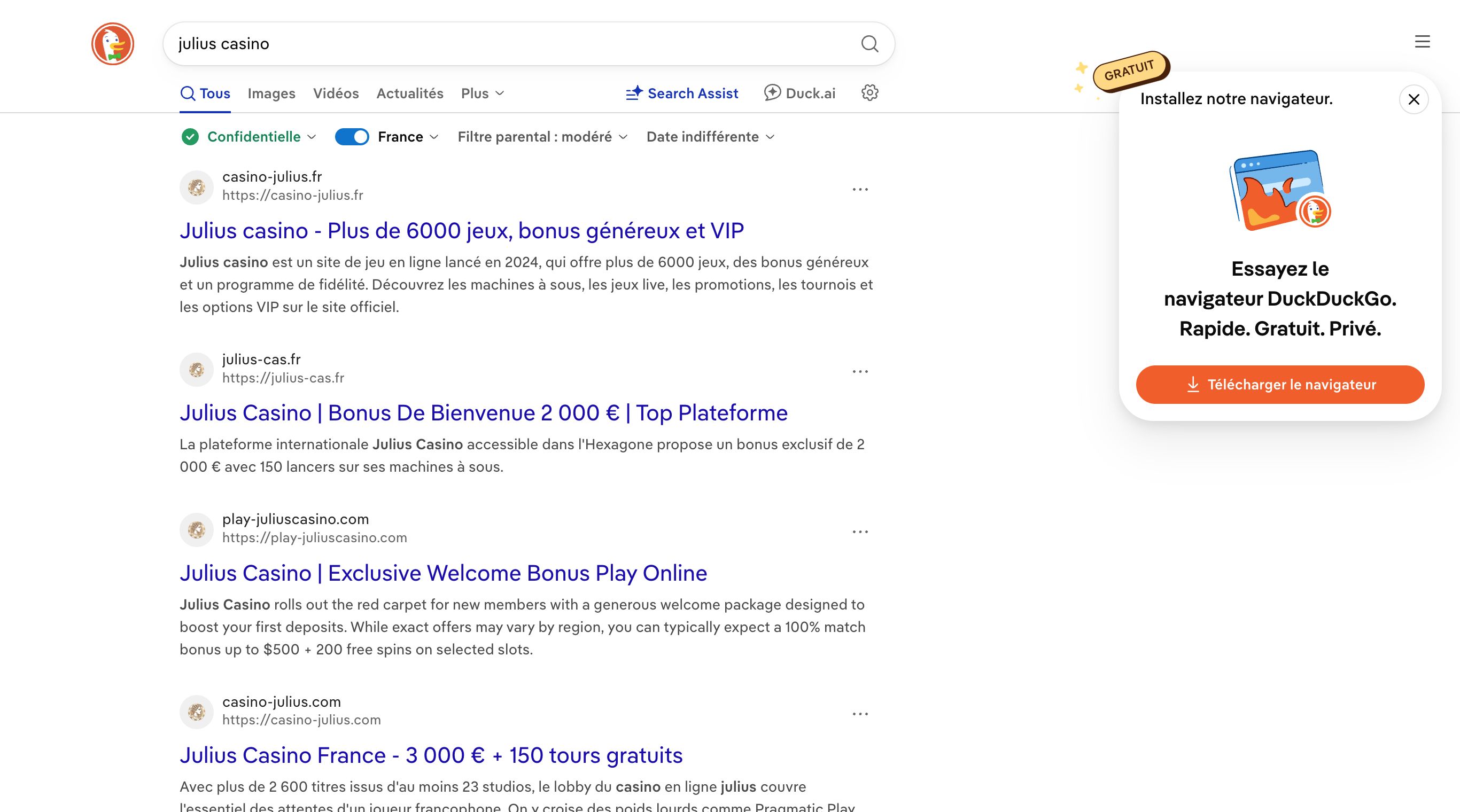This screenshot has height=812, width=1460.
Task: Open the Date indifférente dropdown
Action: pyautogui.click(x=710, y=137)
